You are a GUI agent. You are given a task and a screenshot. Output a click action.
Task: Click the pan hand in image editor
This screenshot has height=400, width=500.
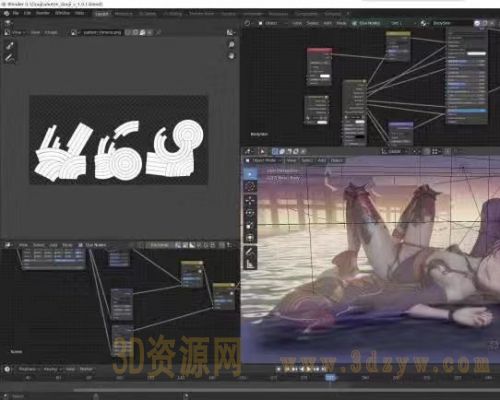(x=231, y=56)
